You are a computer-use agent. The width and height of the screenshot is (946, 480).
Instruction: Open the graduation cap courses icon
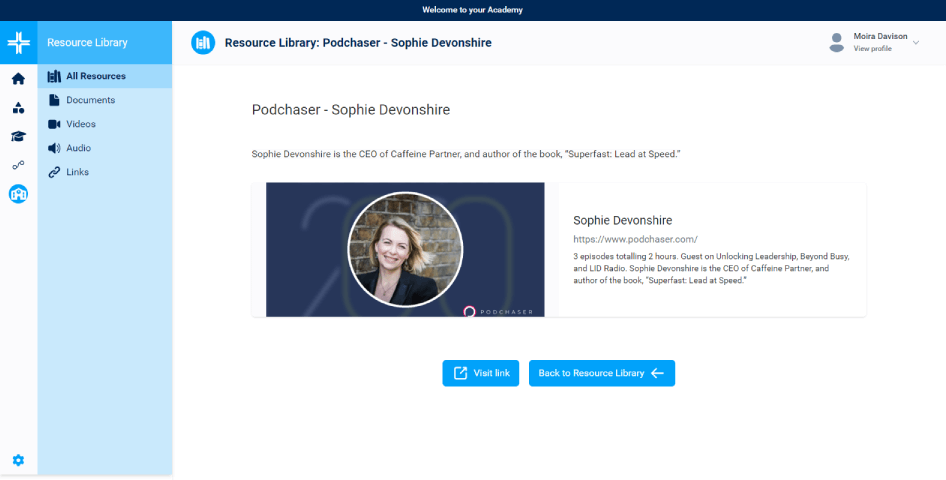[x=18, y=137]
